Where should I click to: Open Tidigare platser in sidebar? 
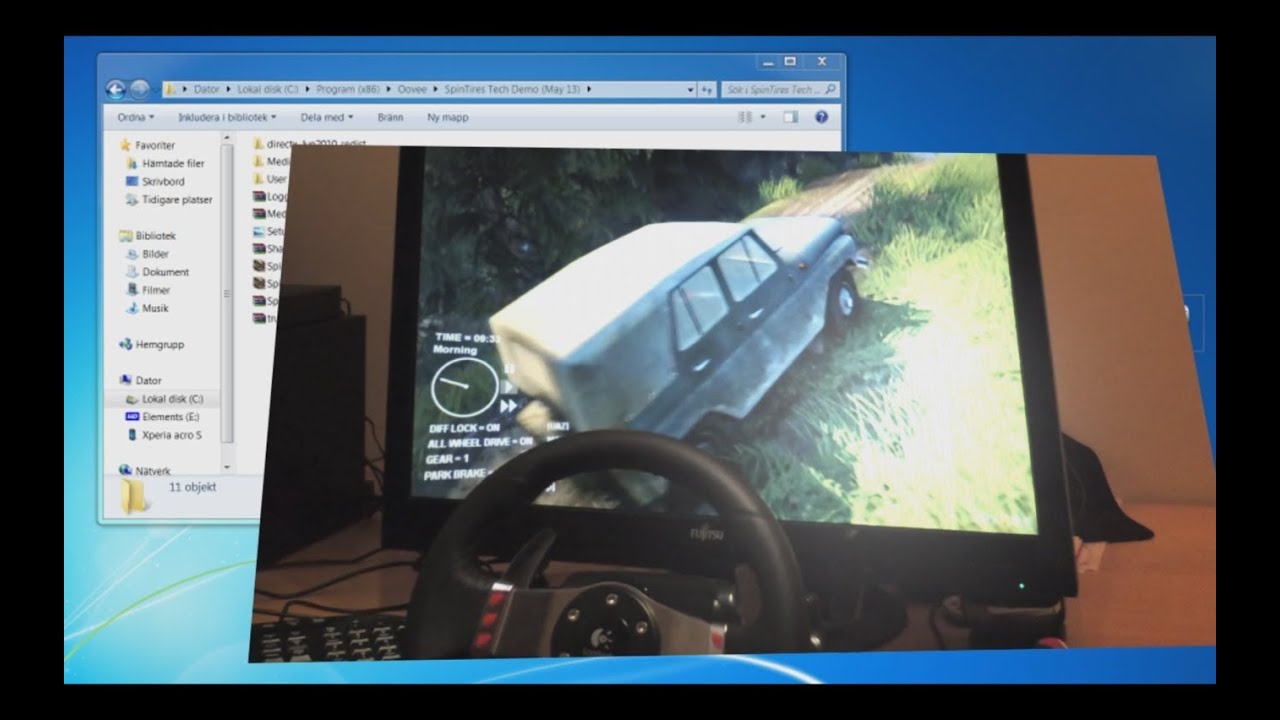pyautogui.click(x=177, y=200)
